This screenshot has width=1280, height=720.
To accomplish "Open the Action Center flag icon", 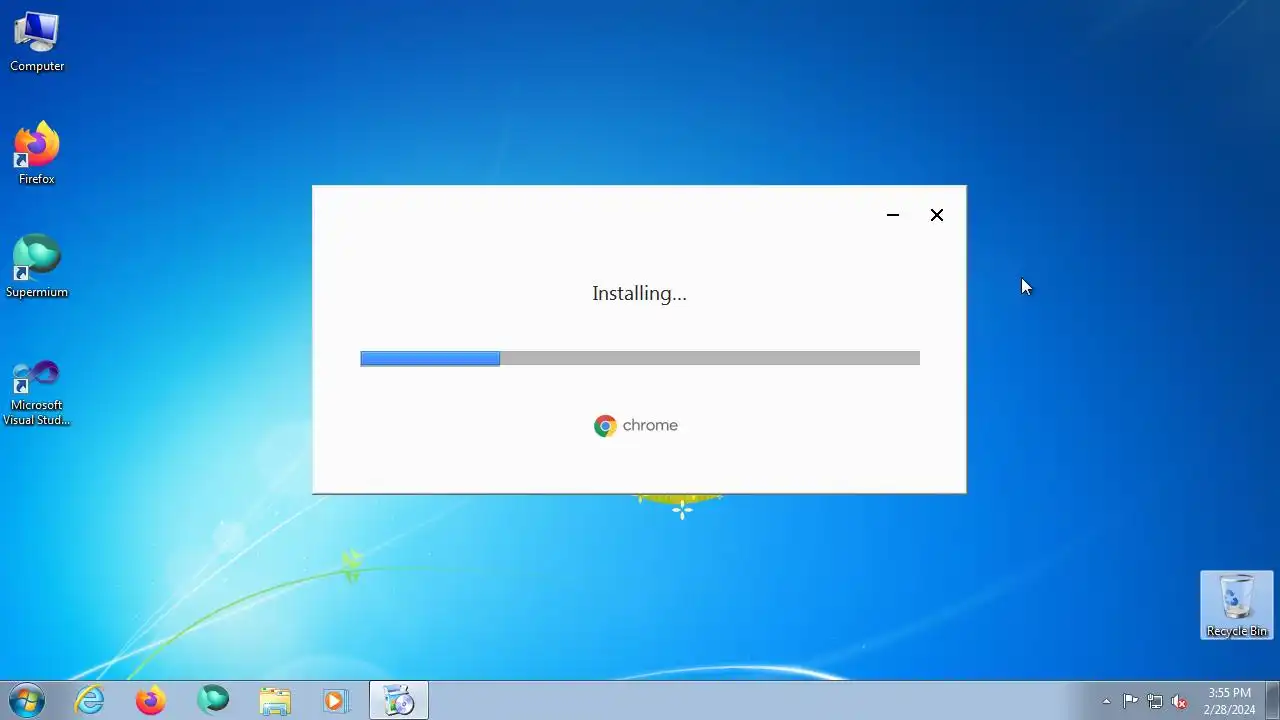I will (1130, 701).
